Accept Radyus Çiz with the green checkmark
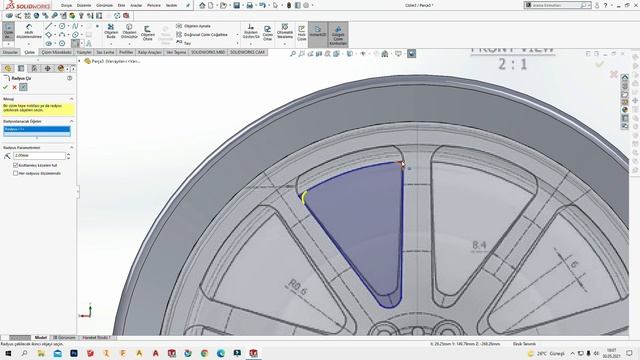The width and height of the screenshot is (640, 360). click(x=5, y=87)
